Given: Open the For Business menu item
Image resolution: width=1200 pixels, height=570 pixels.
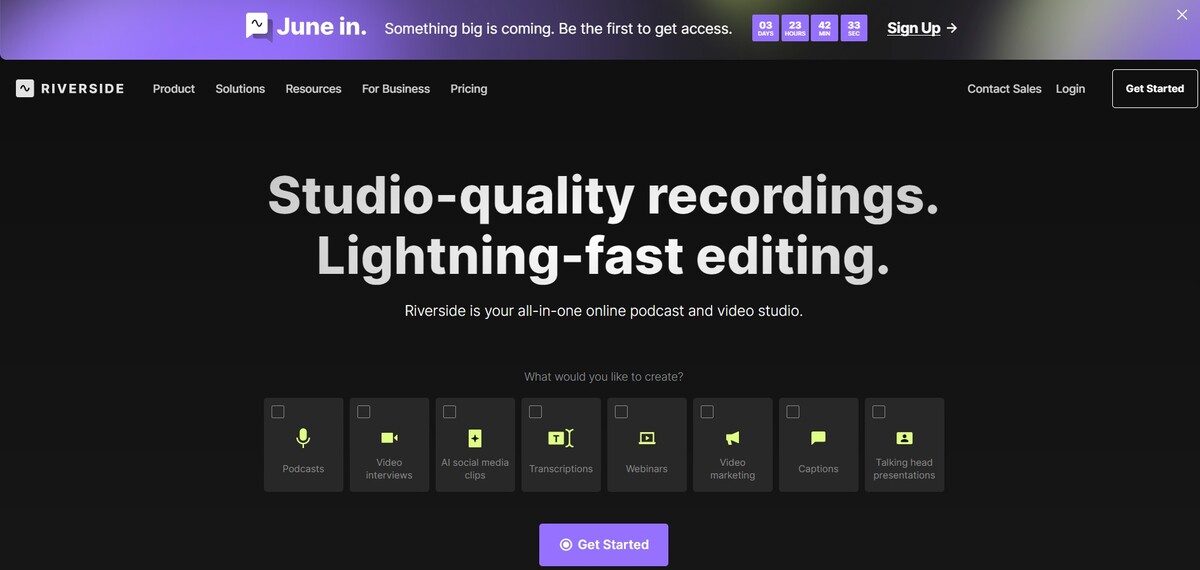Looking at the screenshot, I should [396, 89].
